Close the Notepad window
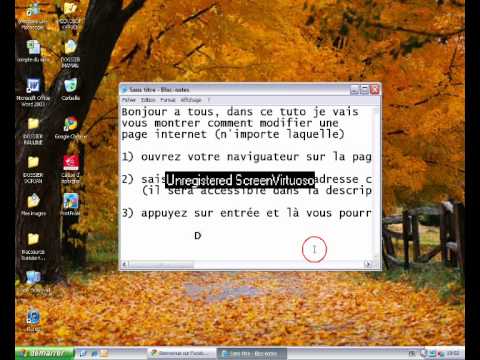480x360 pixels. click(x=375, y=89)
